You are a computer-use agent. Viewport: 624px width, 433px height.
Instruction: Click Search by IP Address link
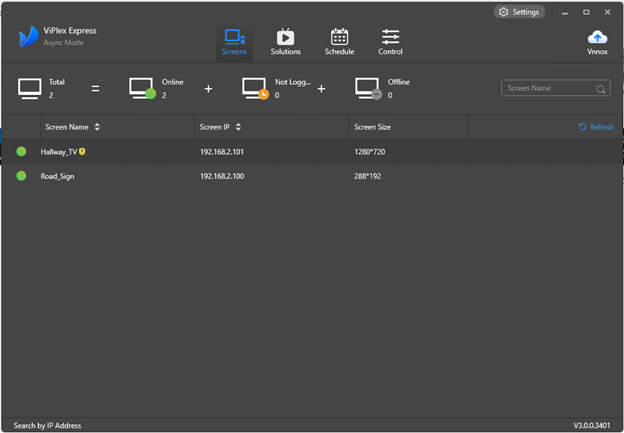pos(47,425)
